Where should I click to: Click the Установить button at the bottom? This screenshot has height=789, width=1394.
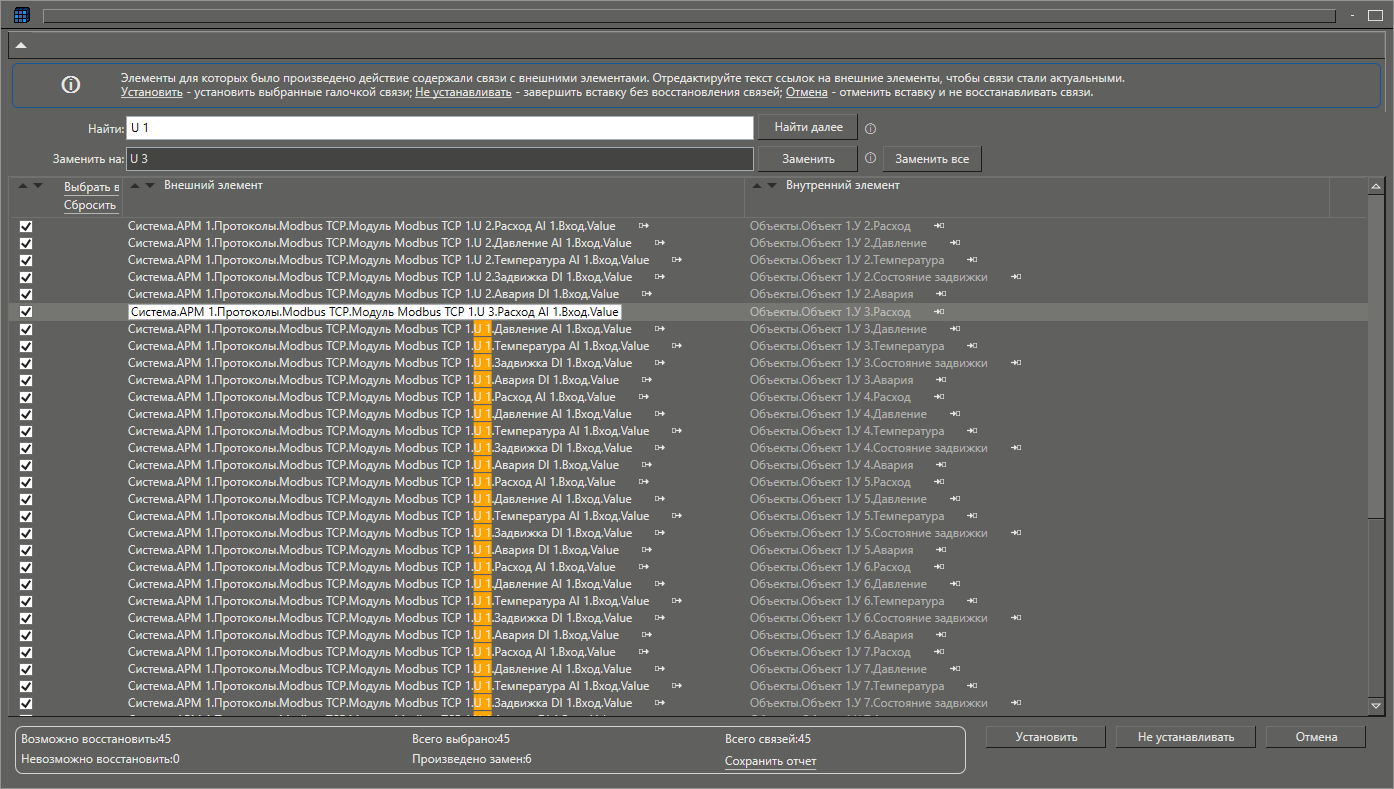click(1046, 737)
